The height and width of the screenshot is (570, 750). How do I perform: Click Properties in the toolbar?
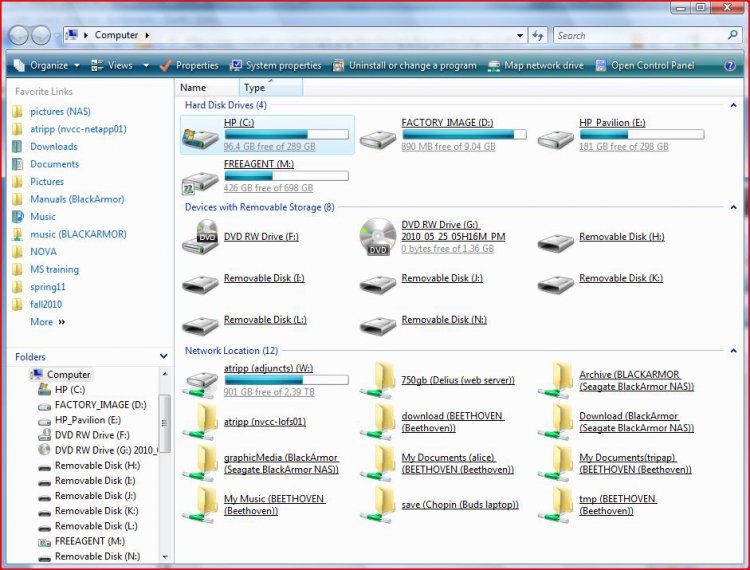click(x=189, y=66)
